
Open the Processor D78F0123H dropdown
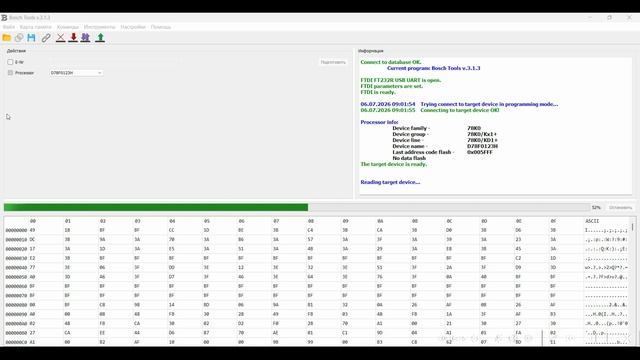tap(76, 73)
